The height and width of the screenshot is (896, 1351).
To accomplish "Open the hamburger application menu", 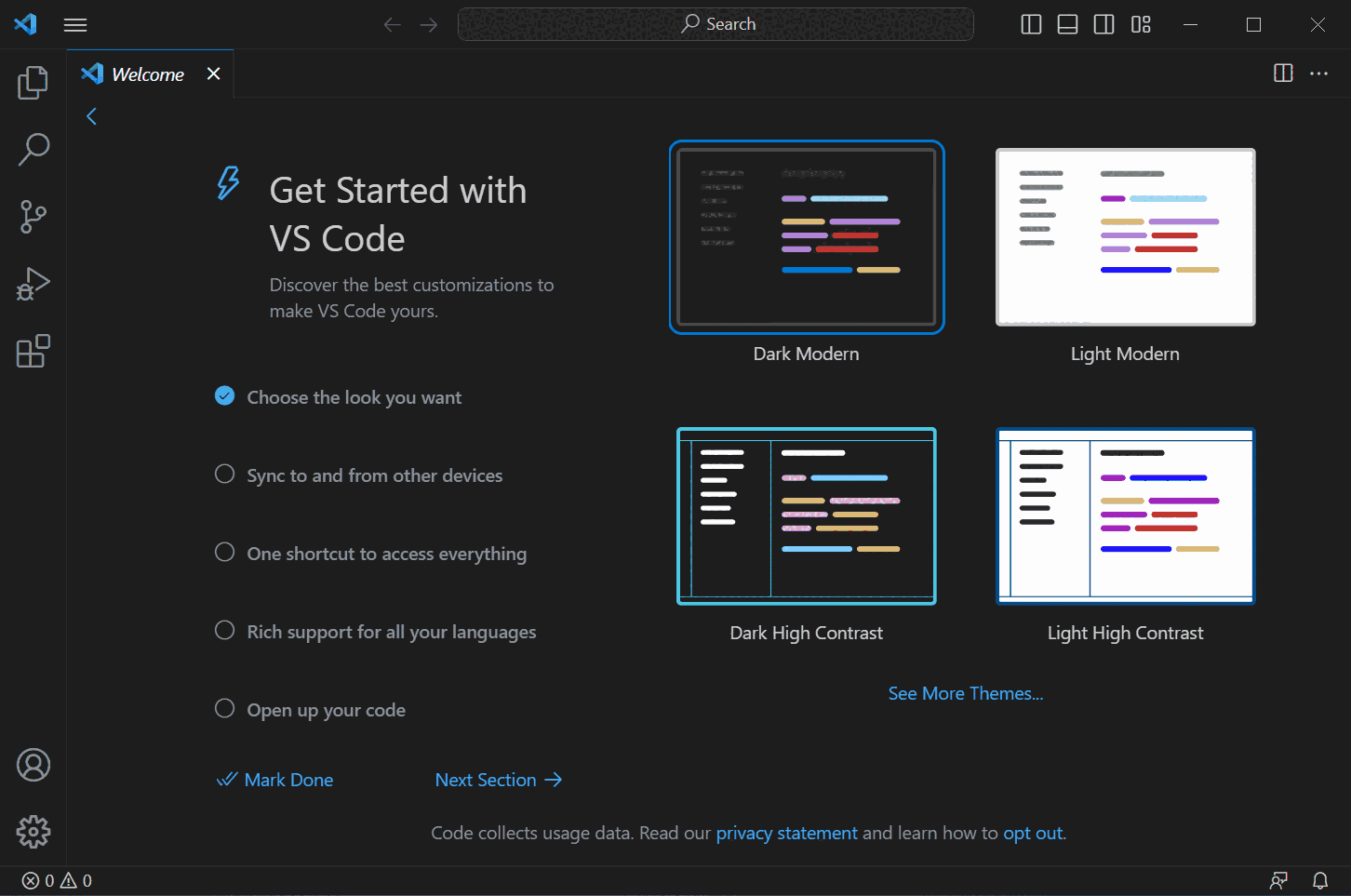I will click(x=74, y=24).
